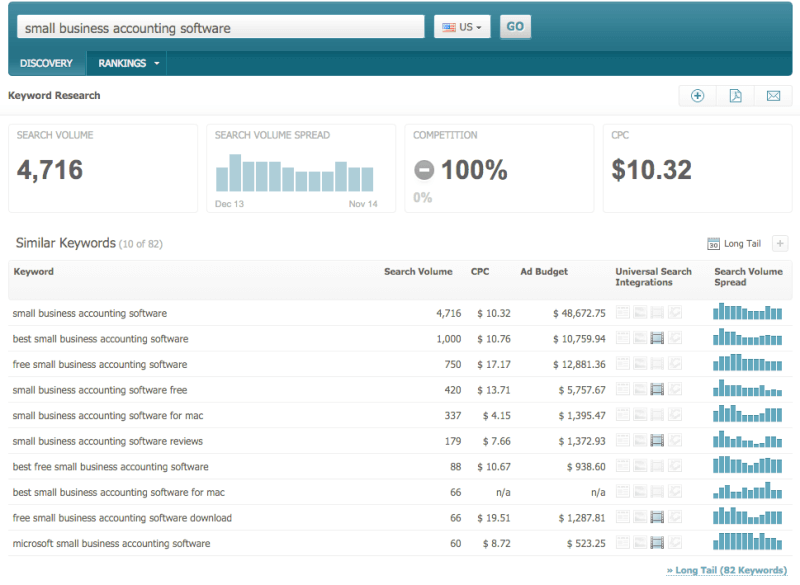This screenshot has width=800, height=585.
Task: Click the add keyword plus circle icon
Action: point(697,96)
